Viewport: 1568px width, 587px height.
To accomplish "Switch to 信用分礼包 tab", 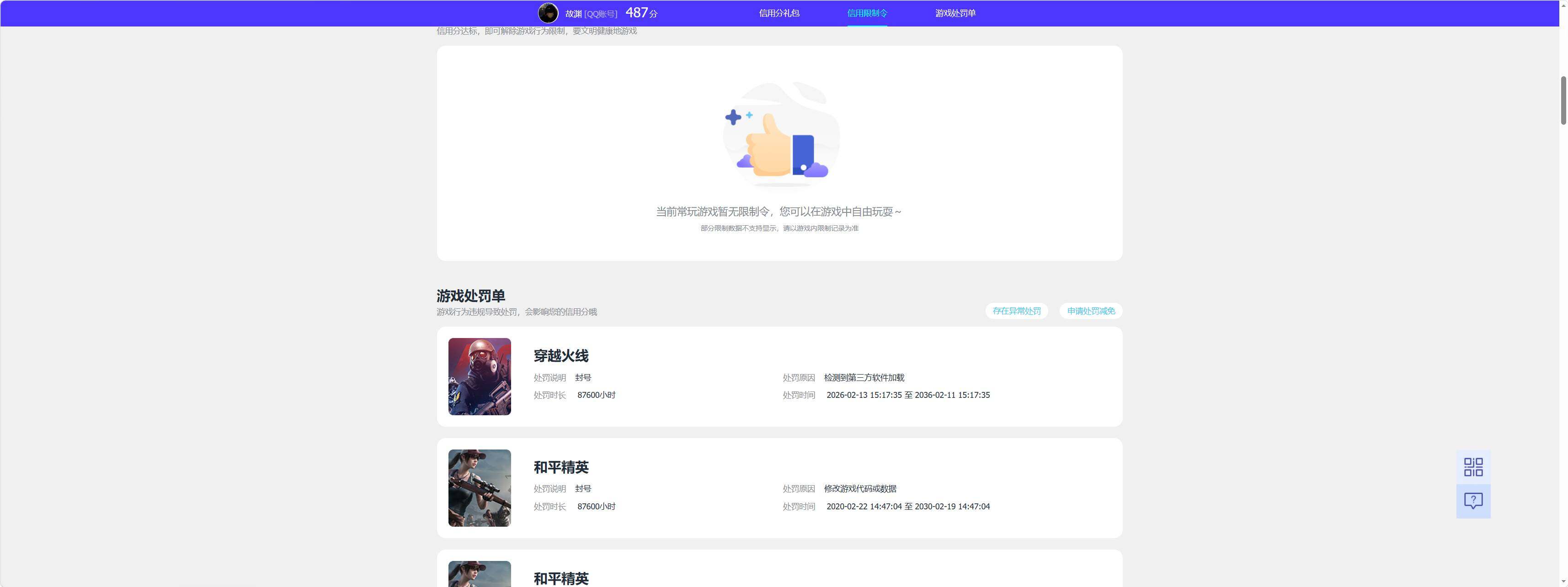I will 779,13.
